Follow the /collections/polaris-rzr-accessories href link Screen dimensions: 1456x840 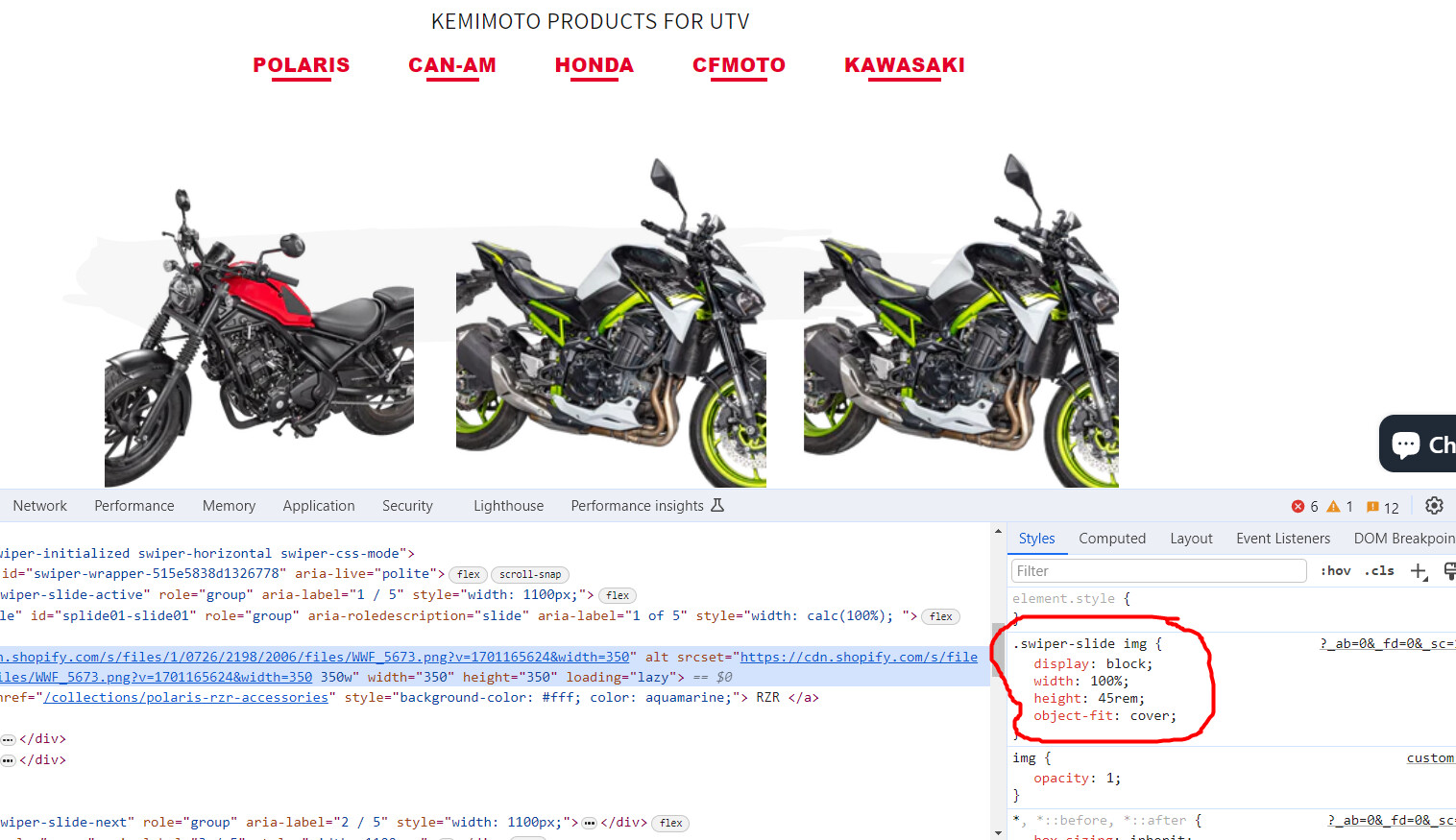click(186, 698)
